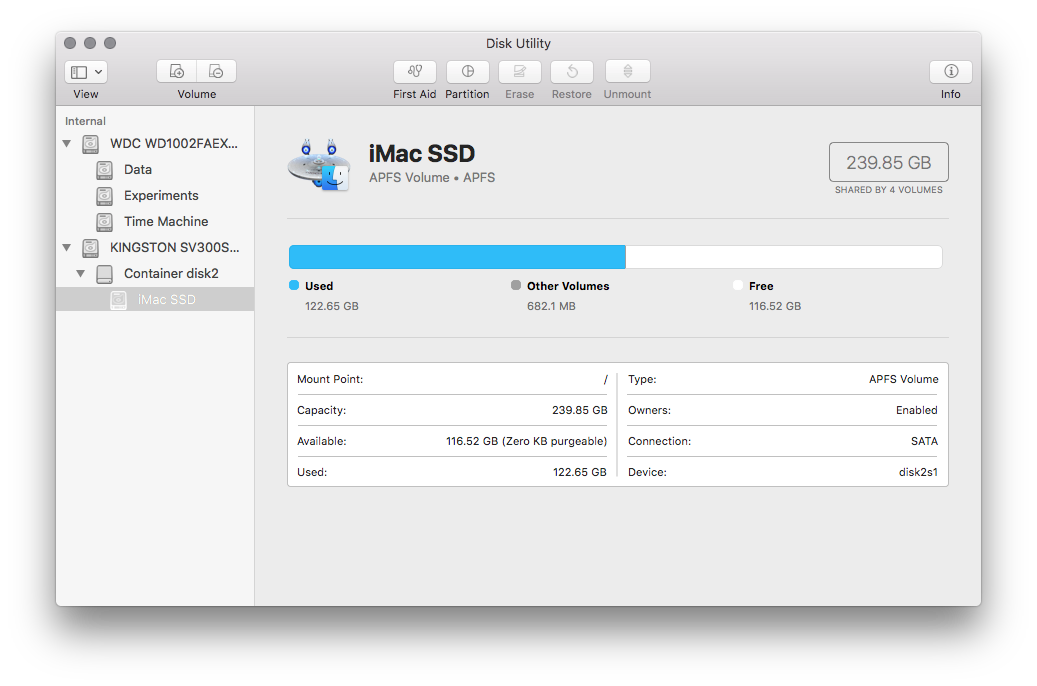
Task: Click the blue Used portion of usage bar
Action: (x=457, y=257)
